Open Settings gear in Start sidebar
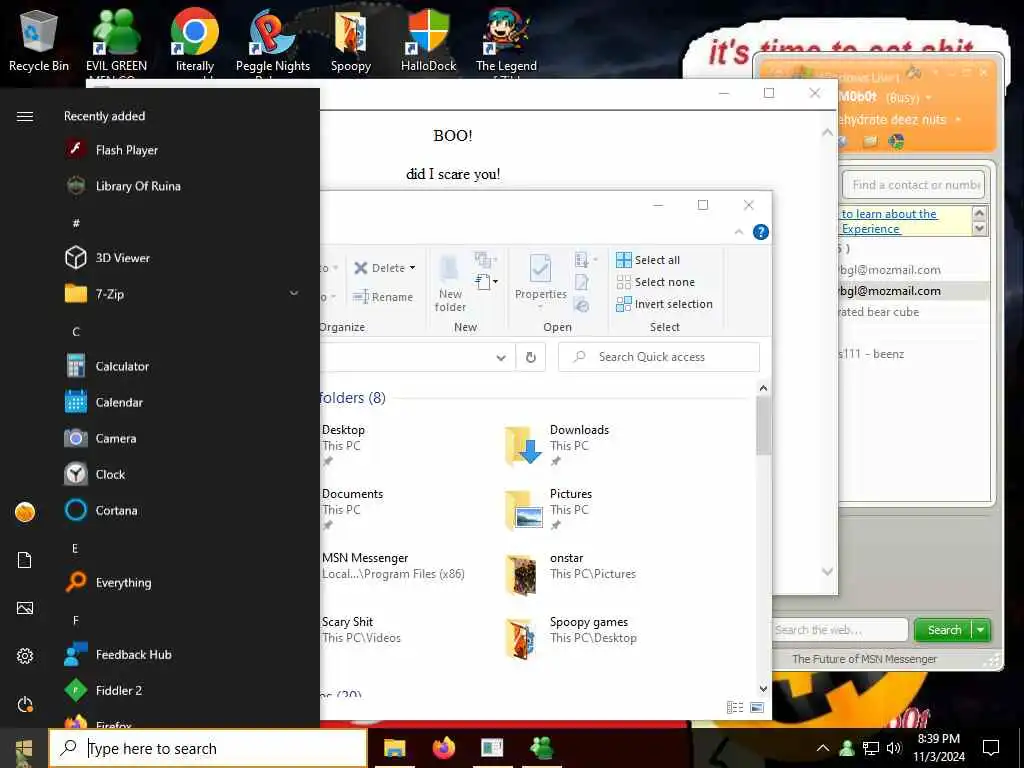The image size is (1024, 768). [25, 656]
